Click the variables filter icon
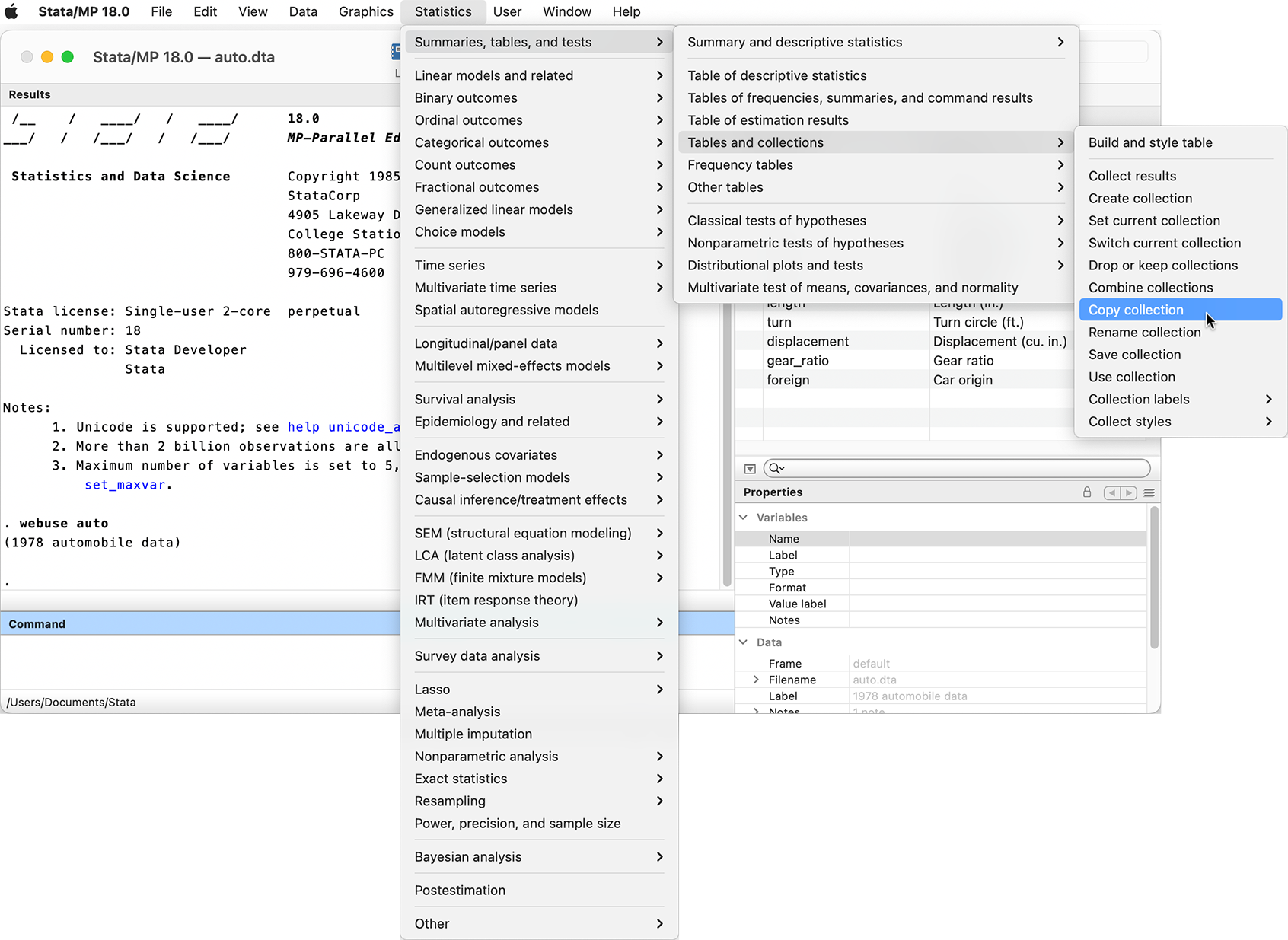 [750, 469]
